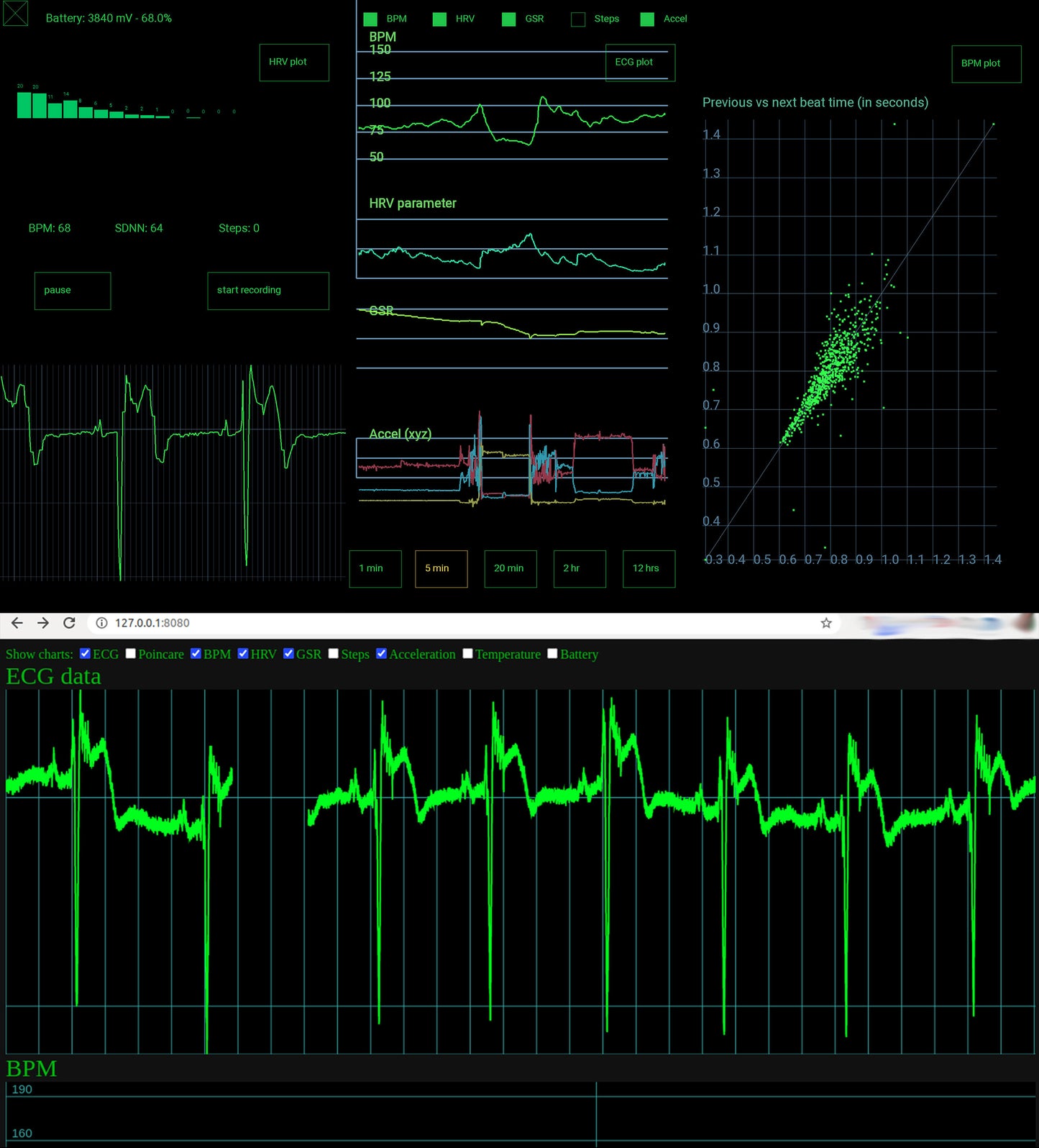Image resolution: width=1039 pixels, height=1148 pixels.
Task: Click the browser back arrow icon
Action: pyautogui.click(x=17, y=623)
